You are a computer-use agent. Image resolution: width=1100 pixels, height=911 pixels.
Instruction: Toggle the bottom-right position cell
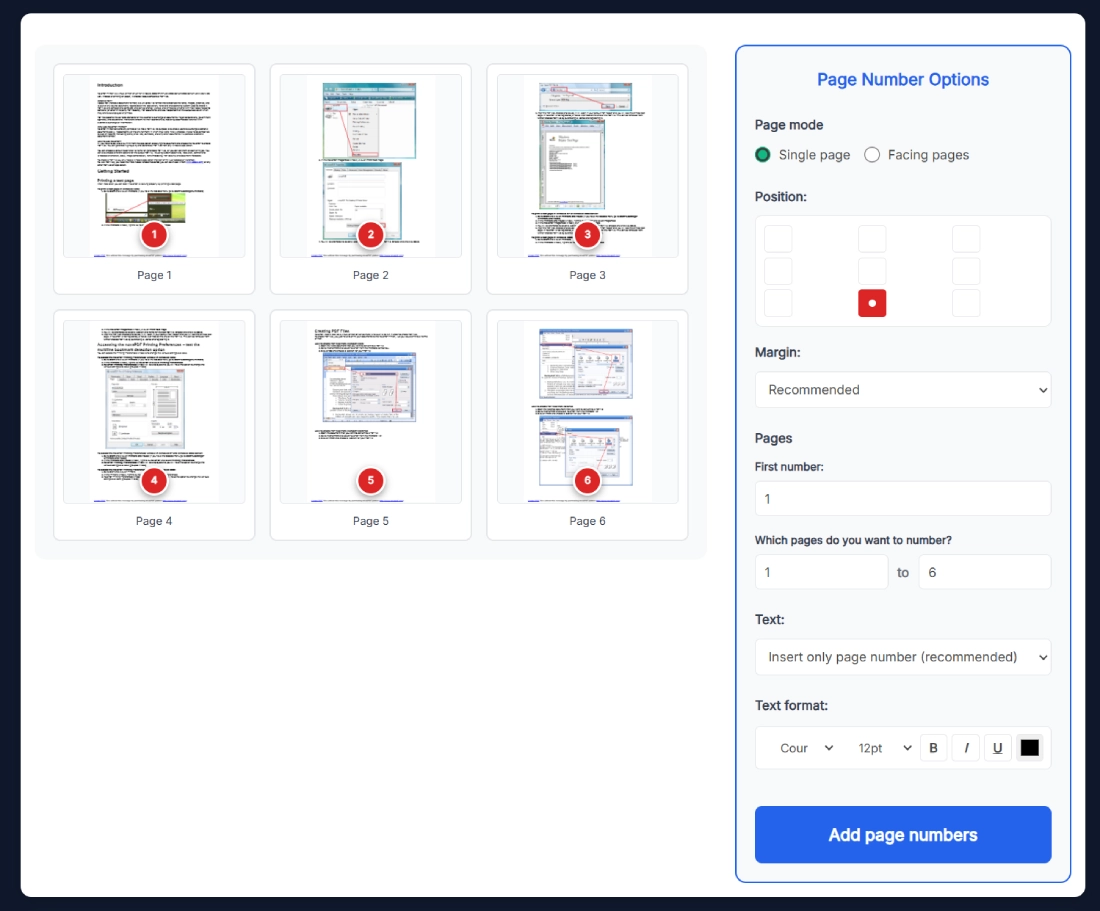(965, 302)
